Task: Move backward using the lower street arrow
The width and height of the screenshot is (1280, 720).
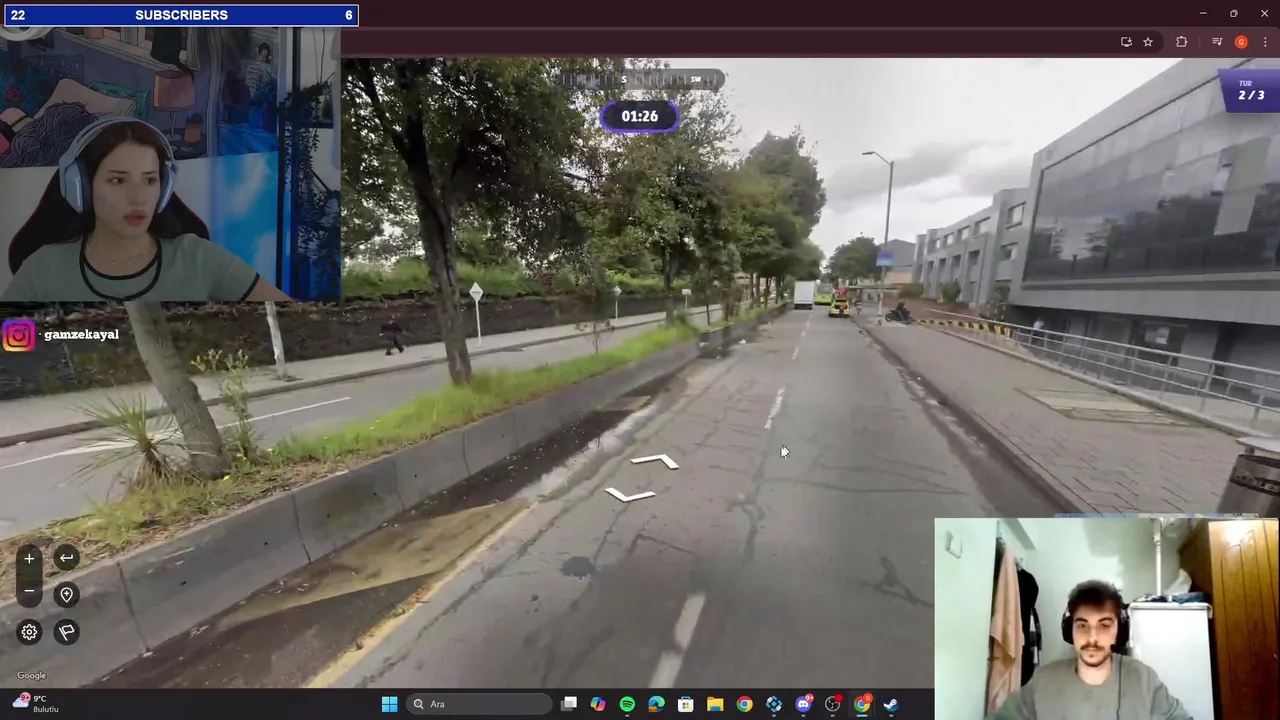Action: click(x=630, y=494)
